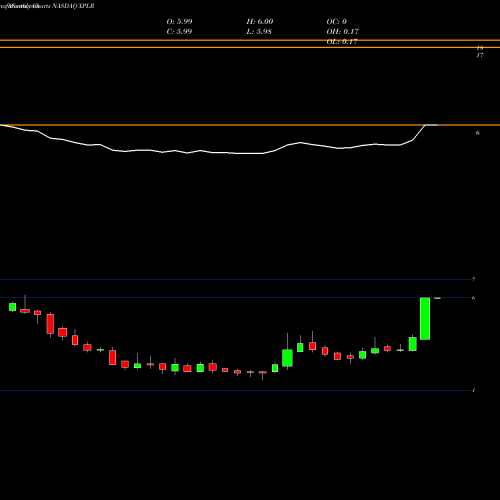Click the "OC: 0" readout
Viewport: 500px width, 500px height.
(x=336, y=22)
